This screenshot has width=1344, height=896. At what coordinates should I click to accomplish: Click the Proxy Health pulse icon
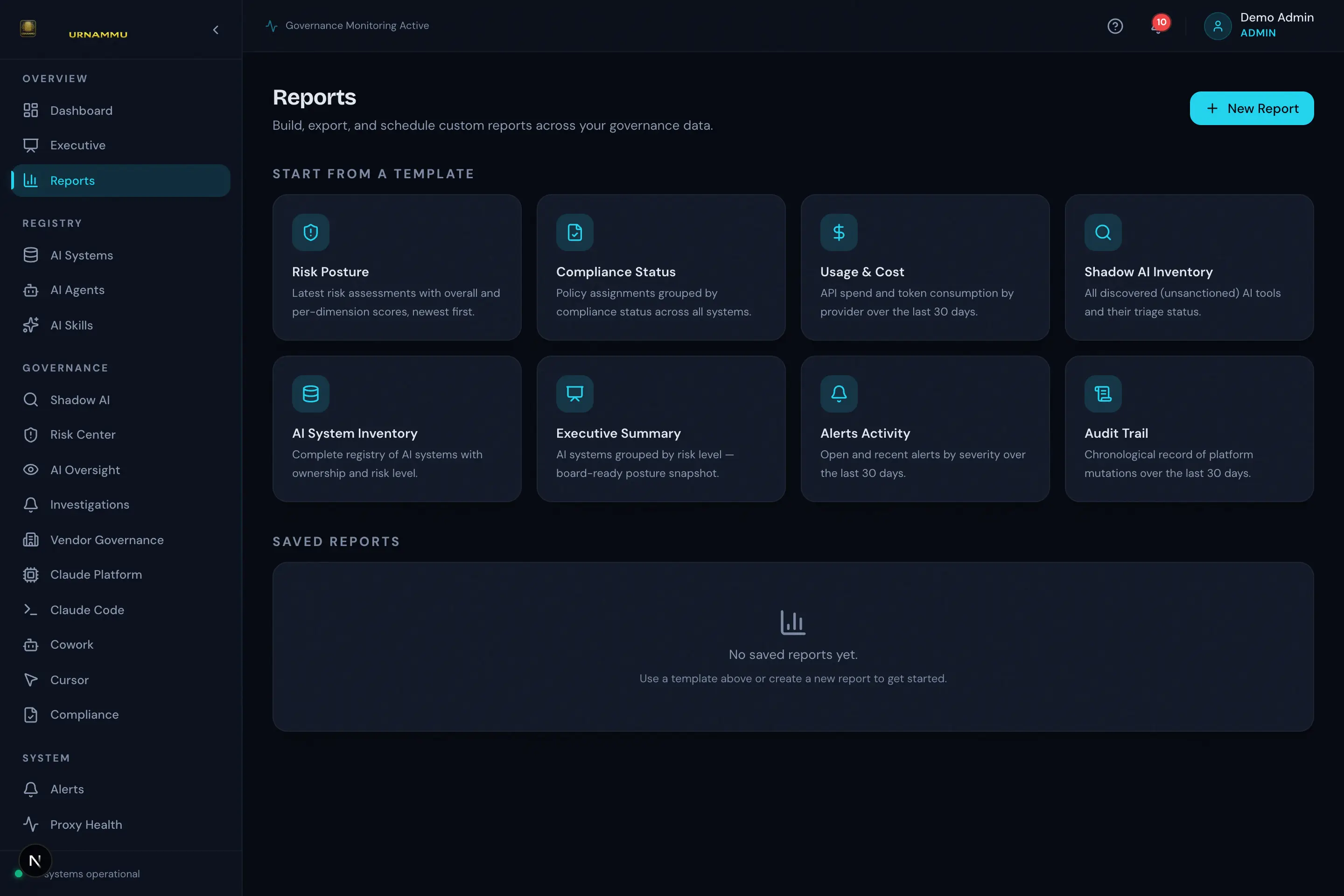pos(31,824)
